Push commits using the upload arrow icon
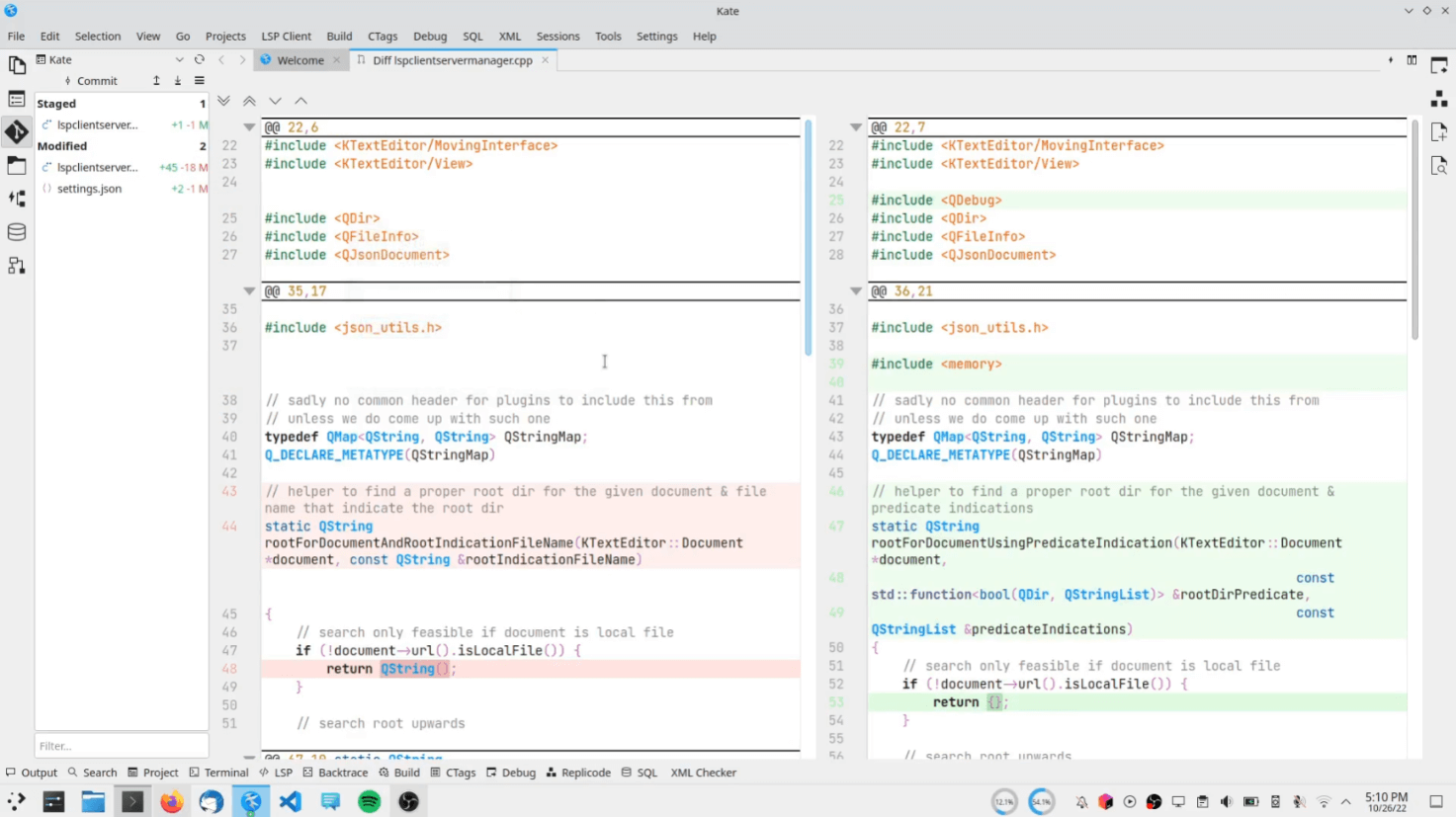The height and width of the screenshot is (817, 1456). [156, 81]
